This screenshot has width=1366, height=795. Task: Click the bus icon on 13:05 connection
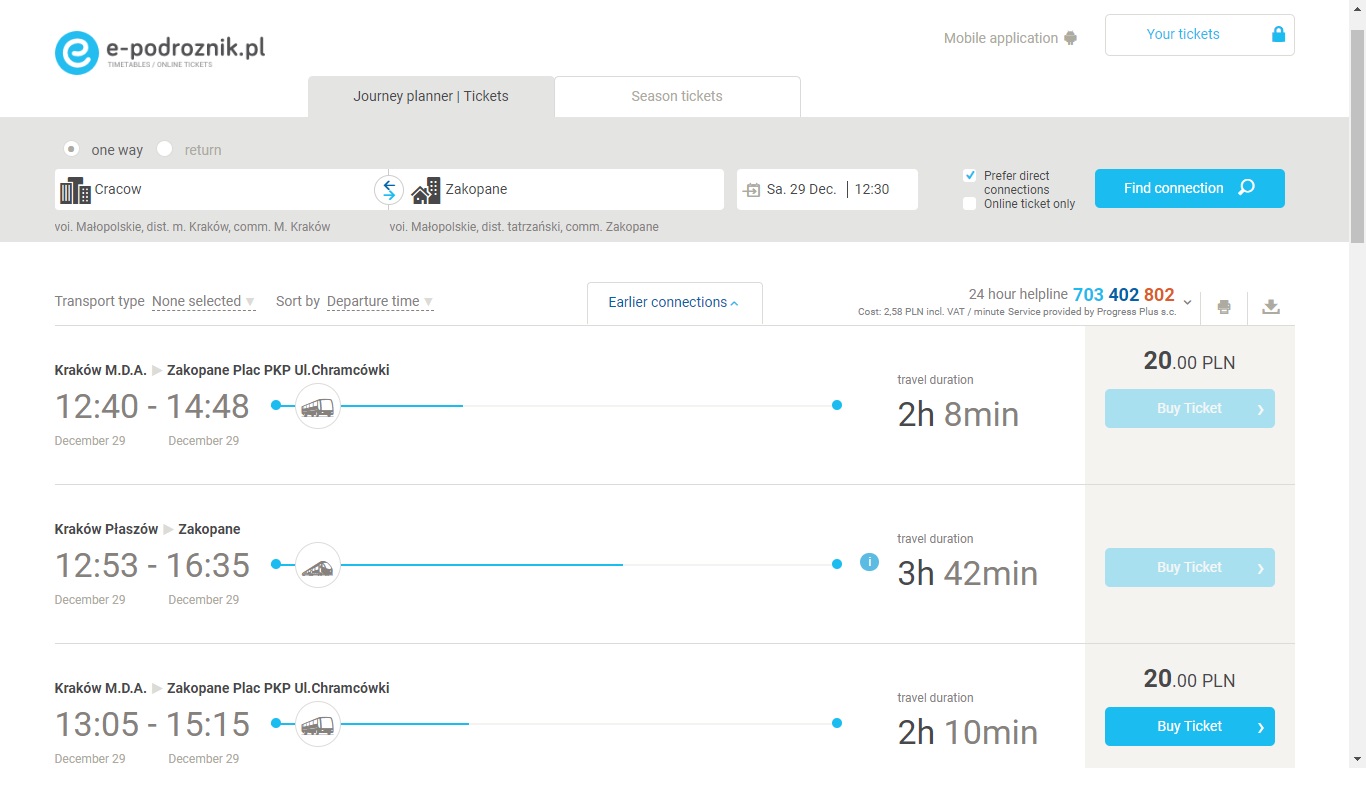(318, 724)
